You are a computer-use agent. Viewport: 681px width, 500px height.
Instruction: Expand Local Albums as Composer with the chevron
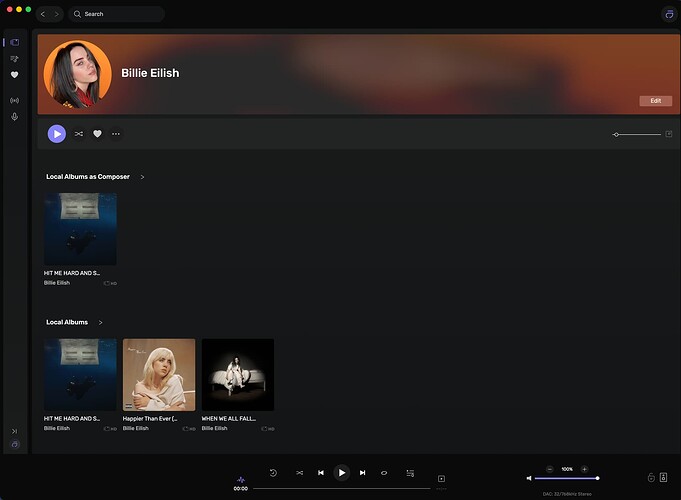tap(142, 177)
